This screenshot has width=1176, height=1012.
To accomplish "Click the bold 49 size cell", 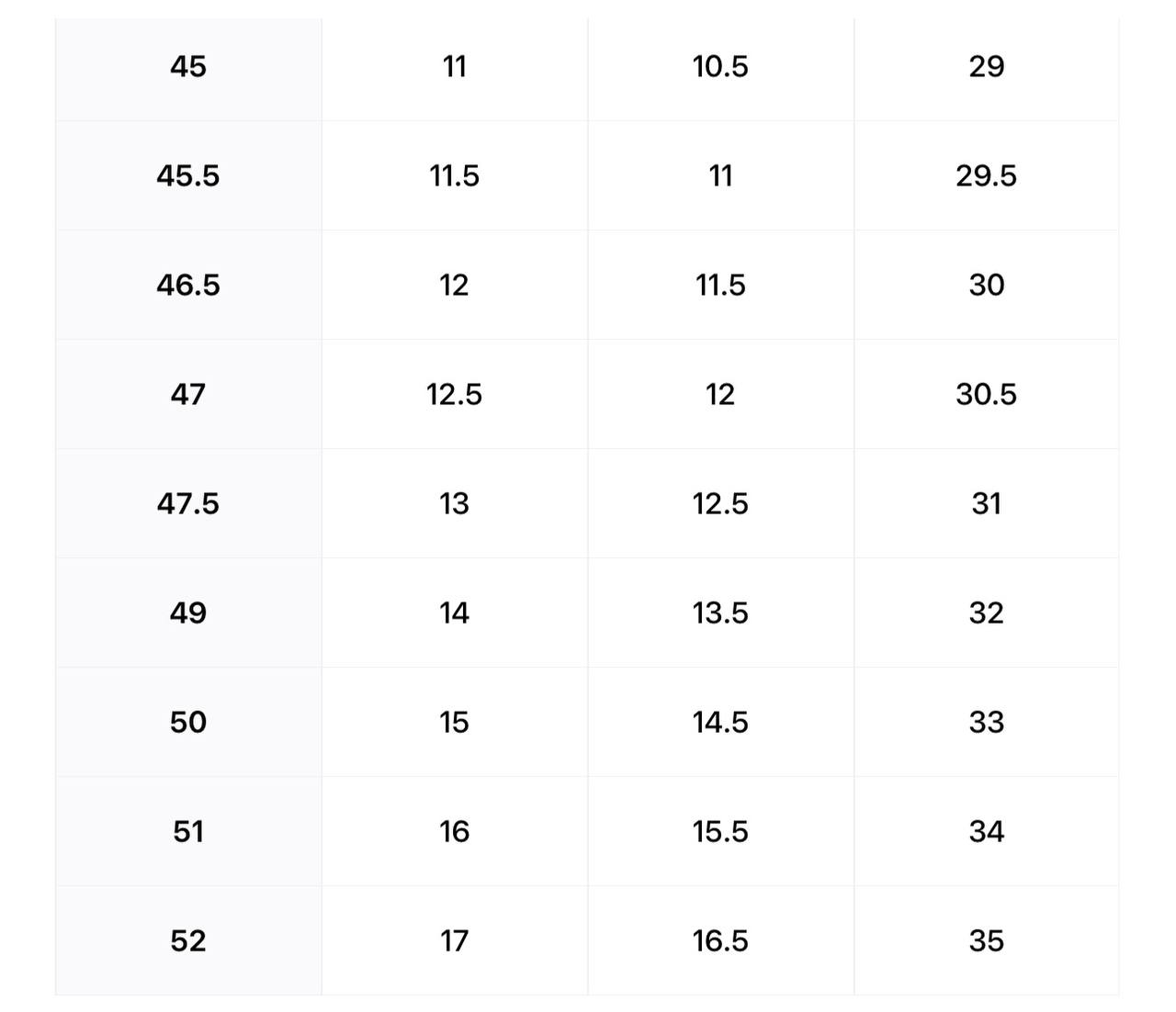I will click(188, 613).
